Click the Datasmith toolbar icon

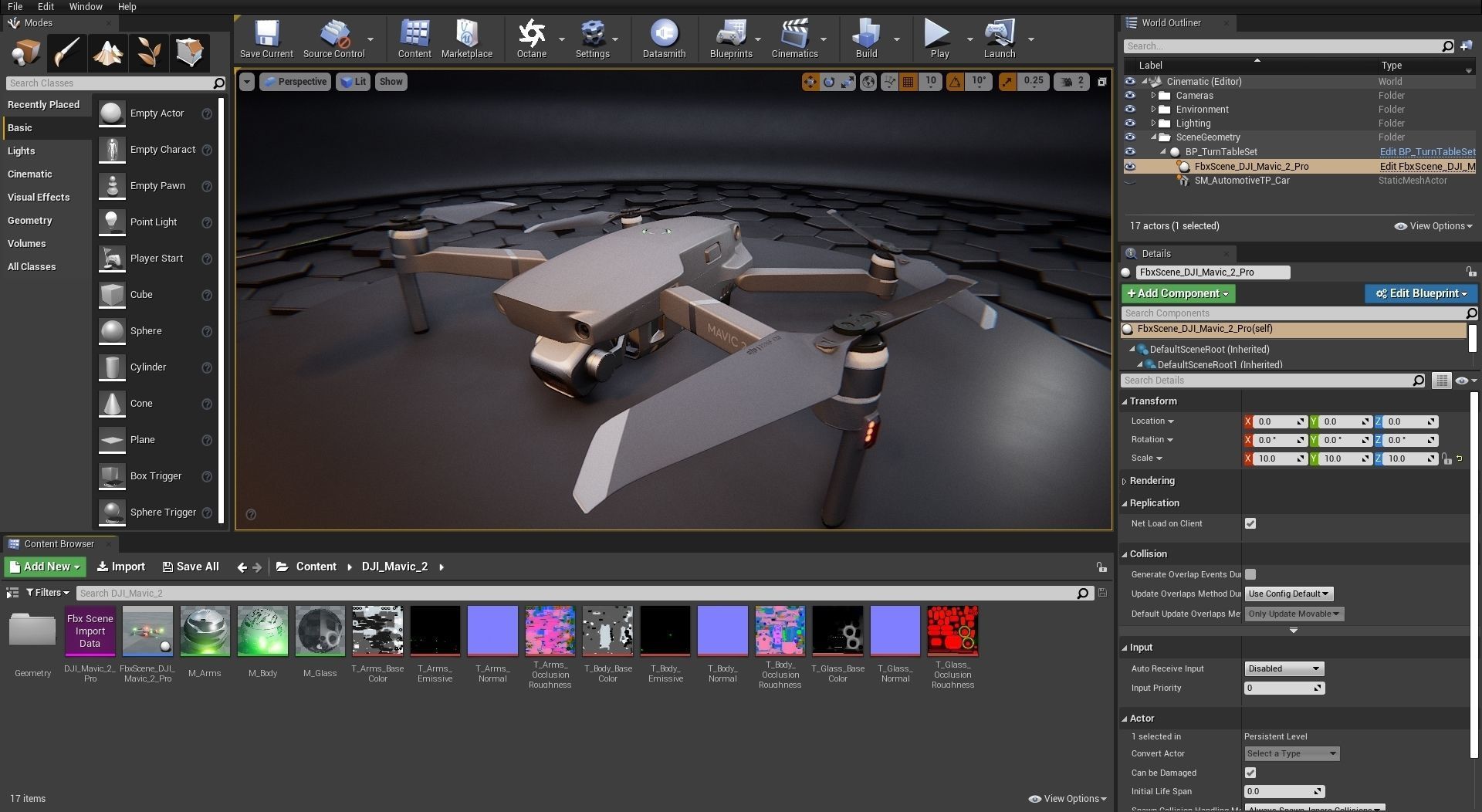tap(664, 39)
